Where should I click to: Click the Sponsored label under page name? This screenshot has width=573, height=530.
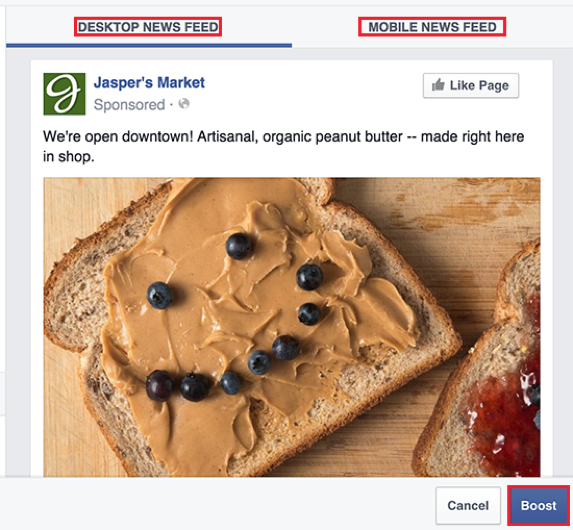pyautogui.click(x=129, y=105)
